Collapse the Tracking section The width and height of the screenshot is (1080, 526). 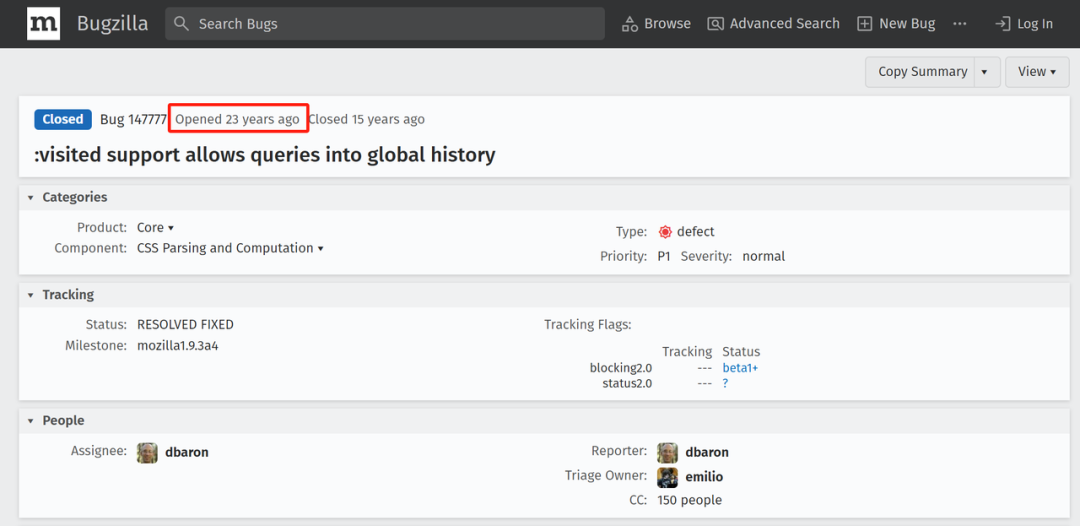point(31,295)
